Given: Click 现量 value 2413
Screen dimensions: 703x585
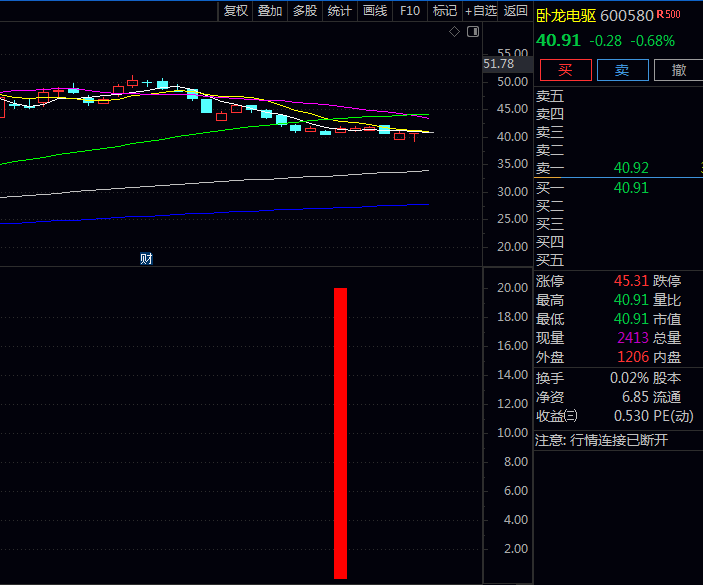Looking at the screenshot, I should coord(633,338).
